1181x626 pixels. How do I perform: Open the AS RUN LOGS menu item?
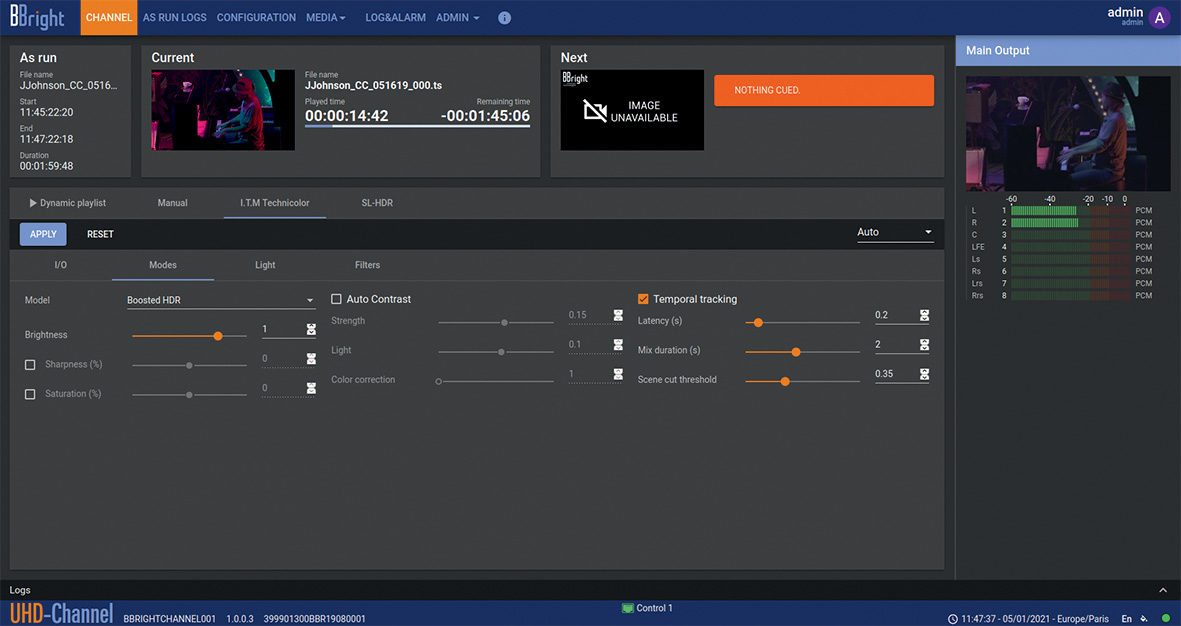(x=174, y=18)
